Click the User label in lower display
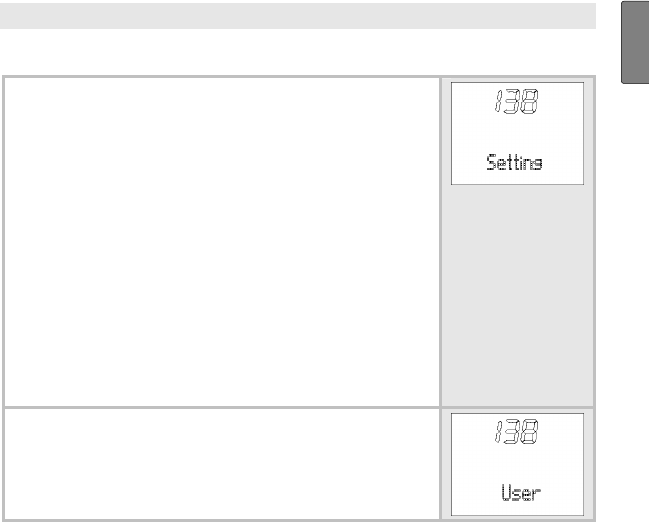649x522 pixels. point(521,493)
